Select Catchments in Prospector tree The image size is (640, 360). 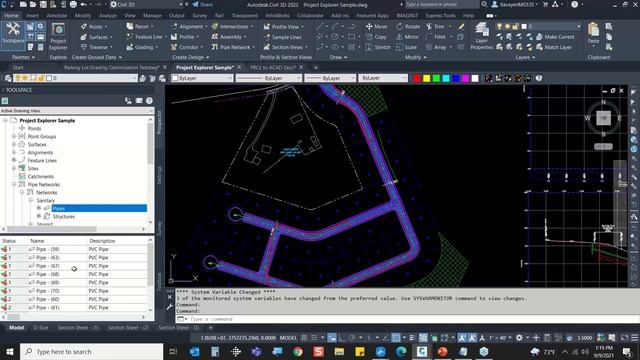40,176
